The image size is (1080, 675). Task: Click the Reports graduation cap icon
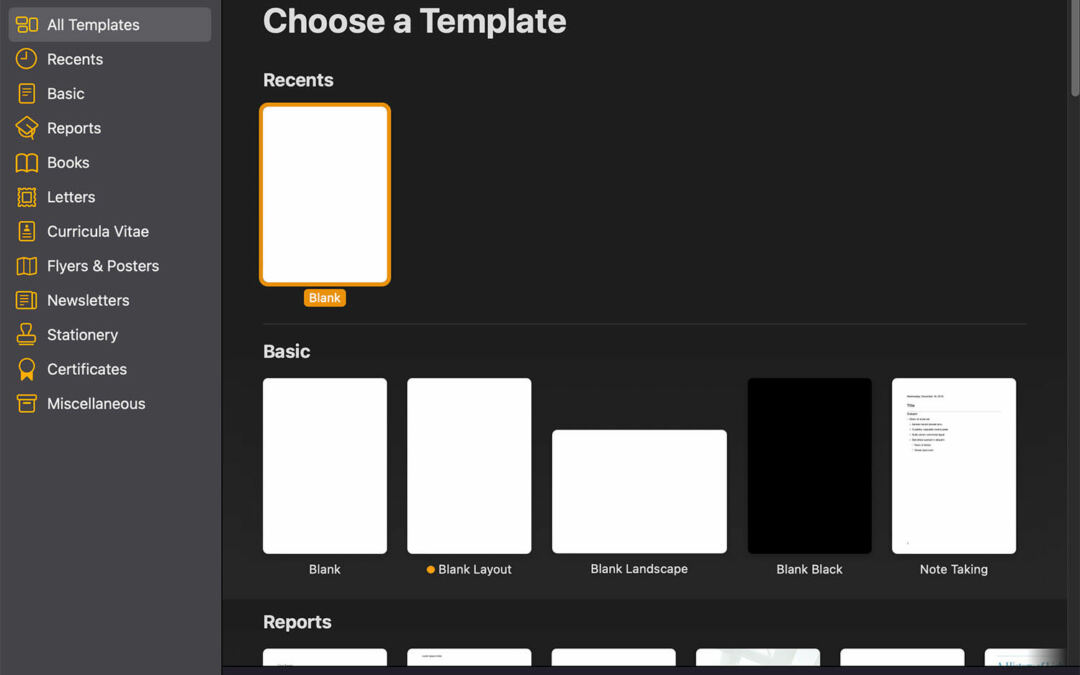[27, 128]
